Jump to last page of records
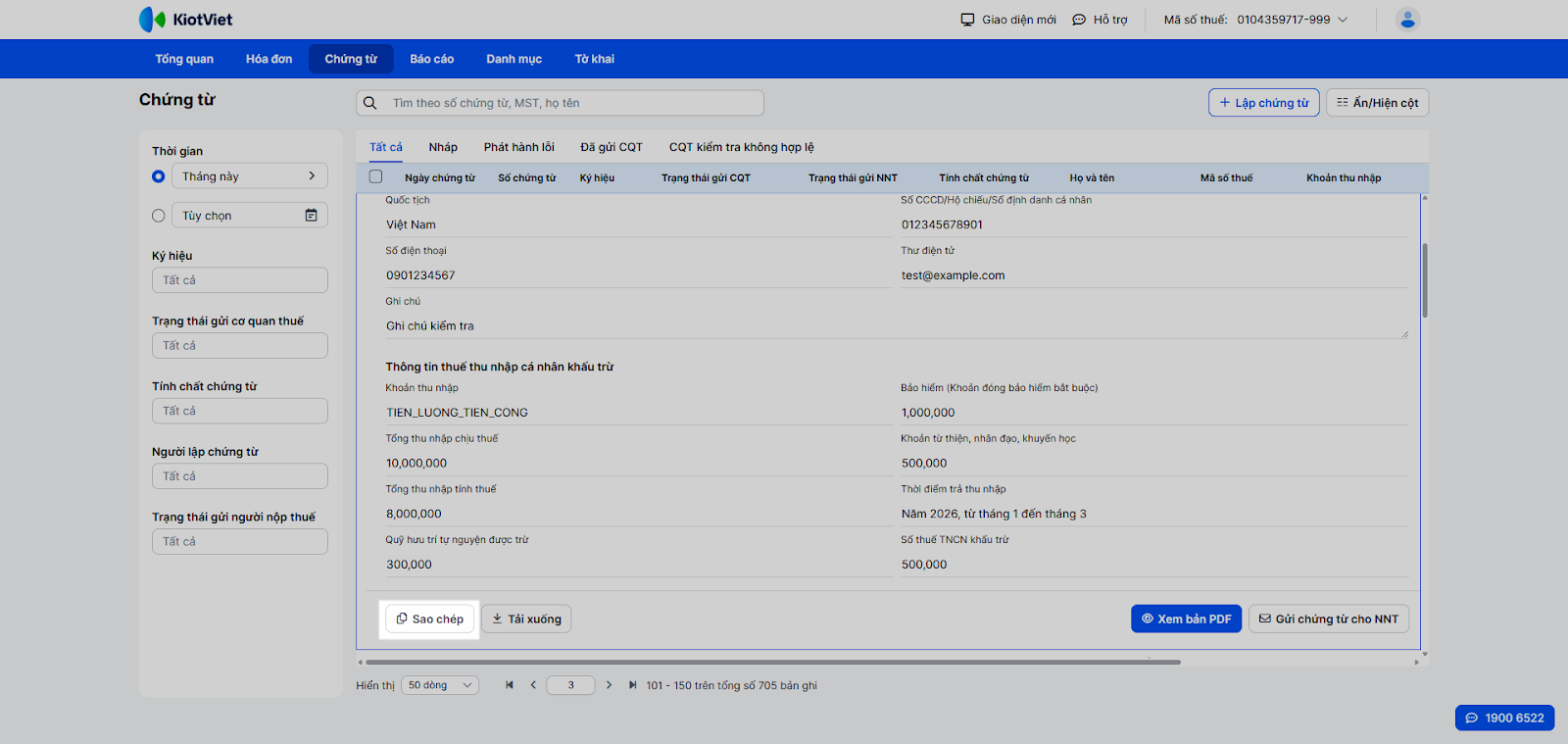This screenshot has height=744, width=1568. click(x=632, y=685)
